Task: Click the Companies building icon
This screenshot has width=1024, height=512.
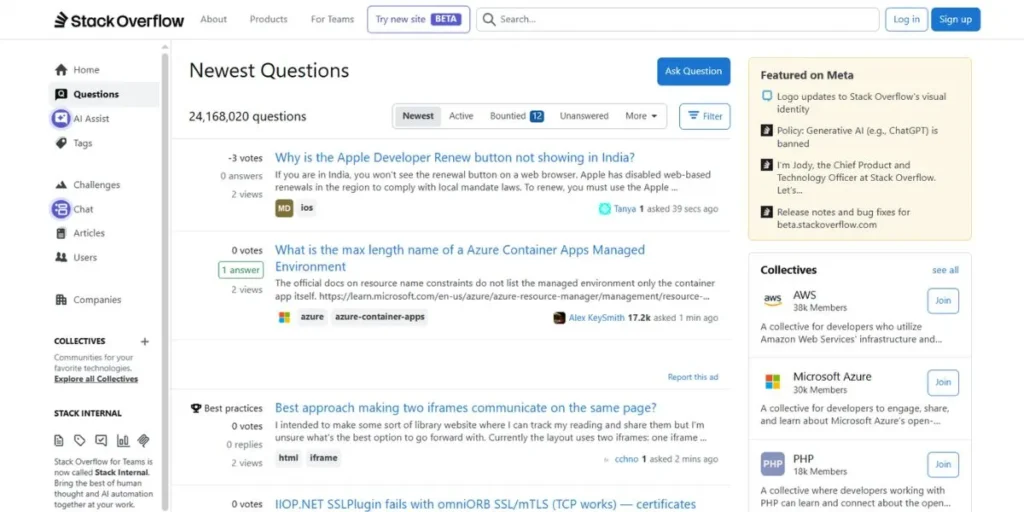Action: pyautogui.click(x=61, y=300)
